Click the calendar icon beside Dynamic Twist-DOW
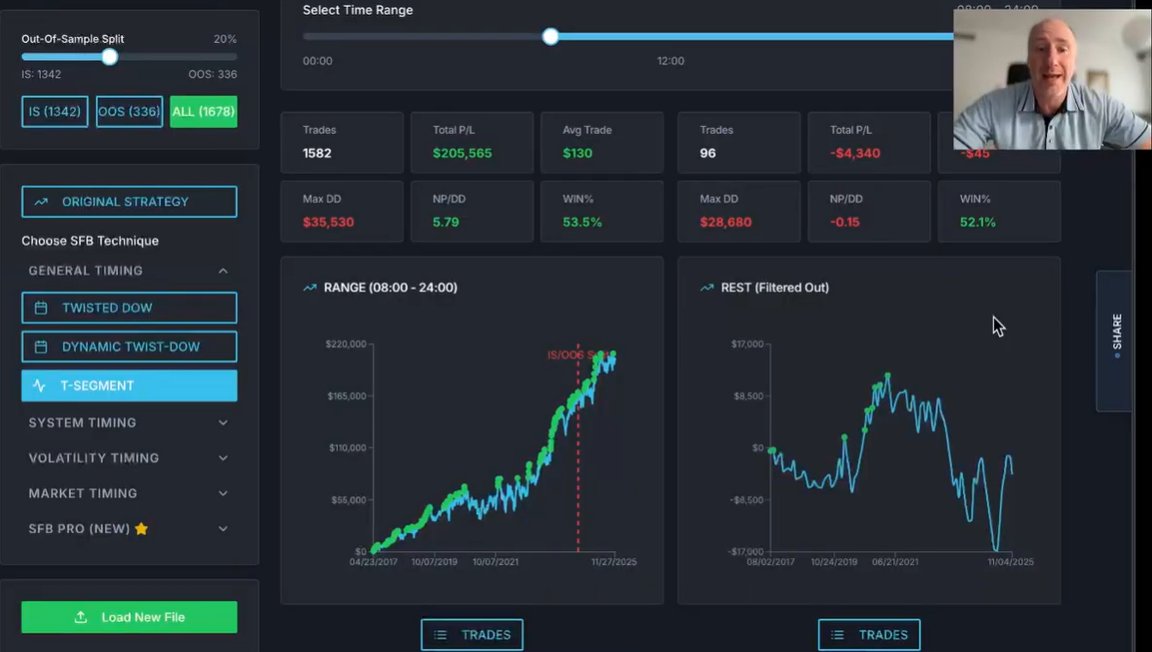The width and height of the screenshot is (1152, 652). 41,346
